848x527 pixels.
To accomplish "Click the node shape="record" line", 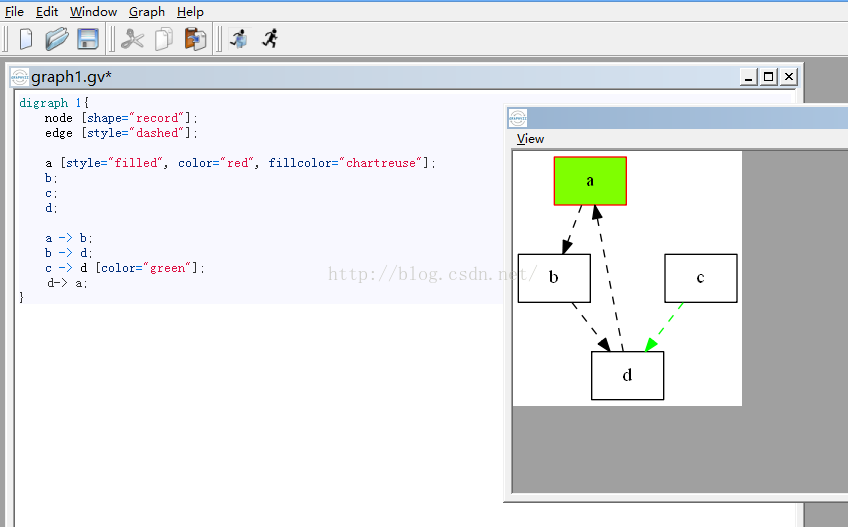I will [121, 118].
